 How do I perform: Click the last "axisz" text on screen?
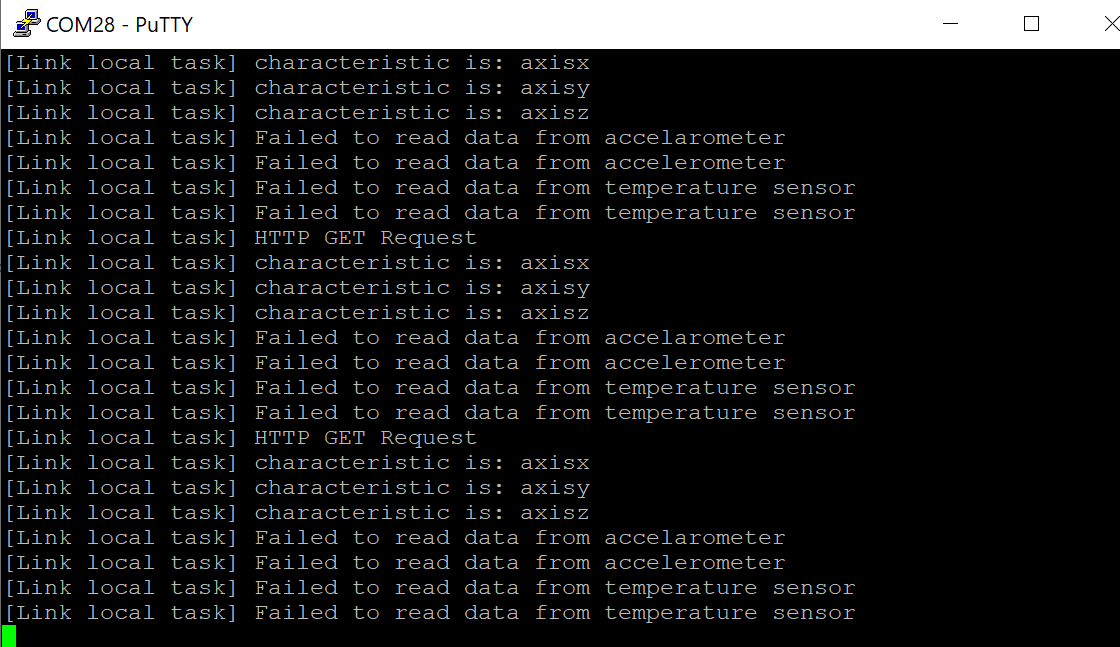[555, 513]
